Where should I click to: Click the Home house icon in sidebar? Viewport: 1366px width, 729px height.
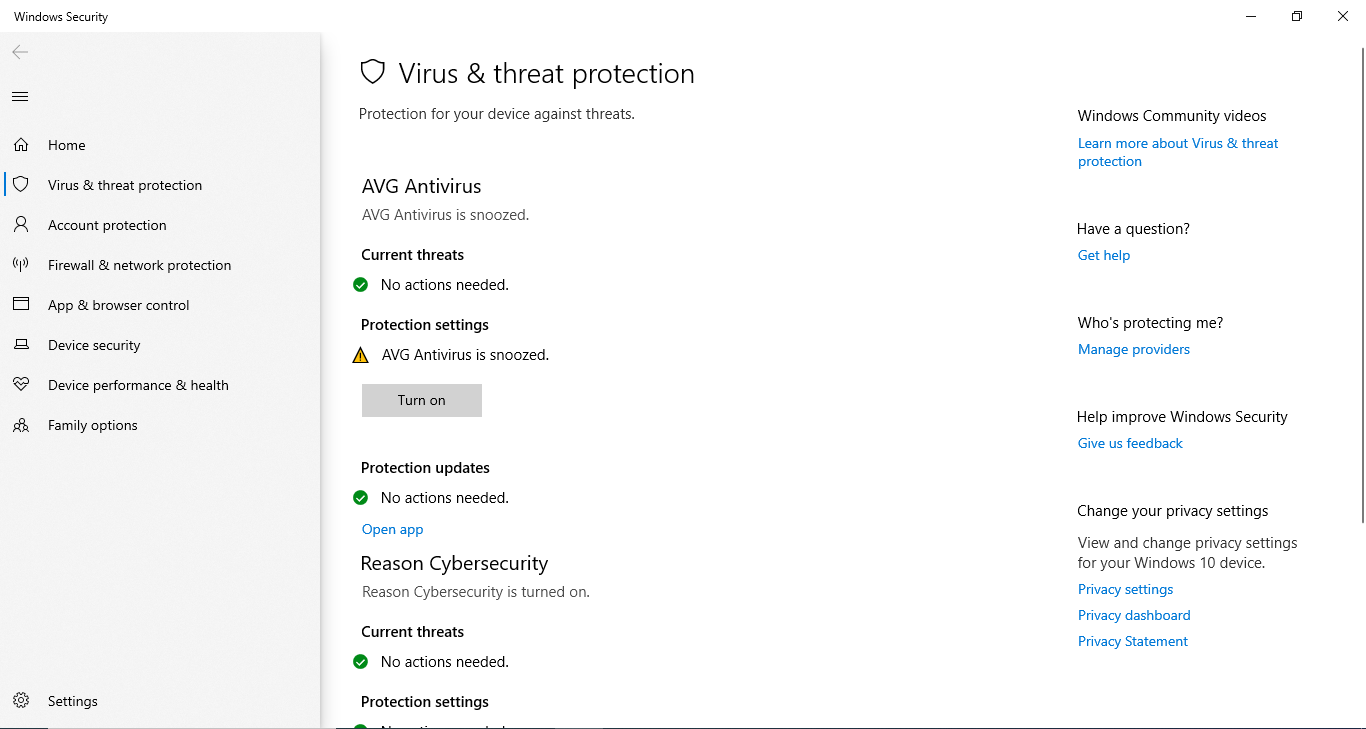click(21, 145)
